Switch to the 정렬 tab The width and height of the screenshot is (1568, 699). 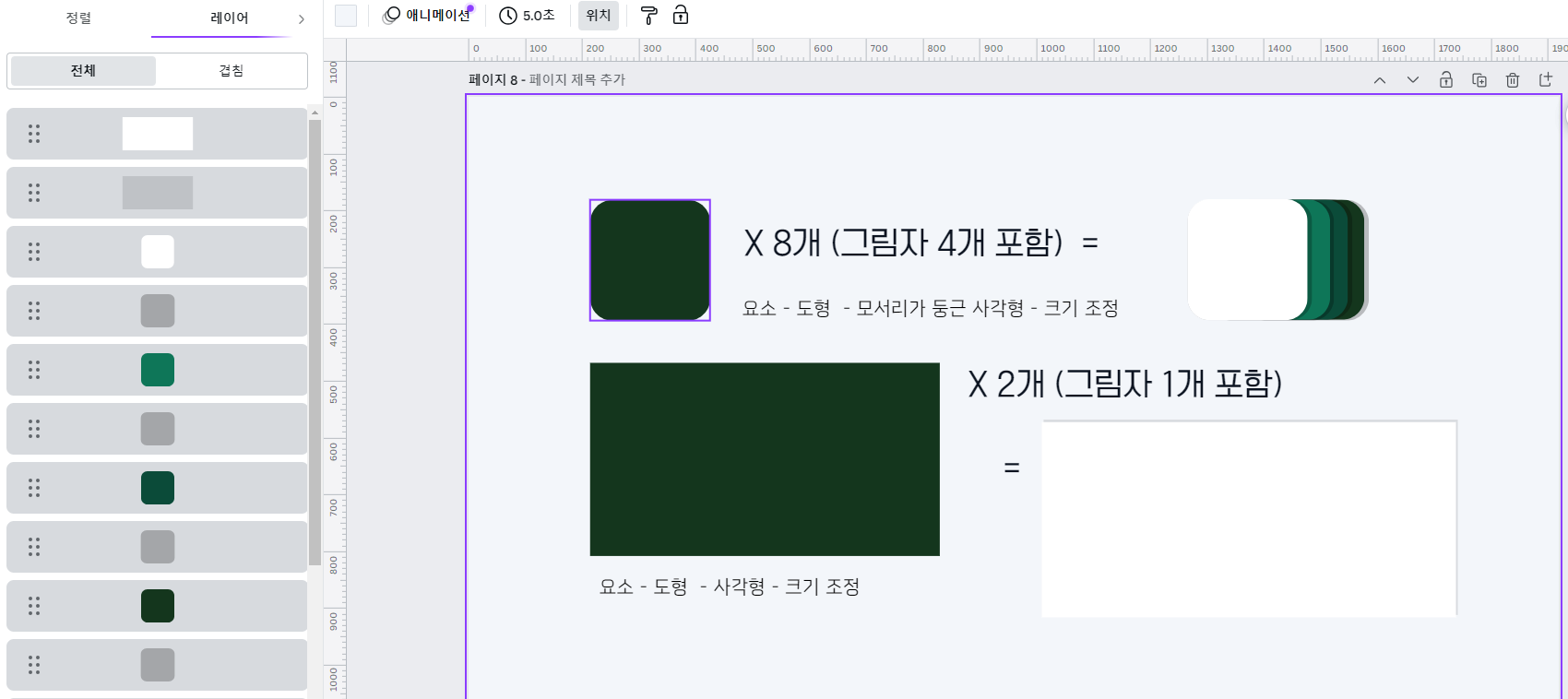[78, 18]
